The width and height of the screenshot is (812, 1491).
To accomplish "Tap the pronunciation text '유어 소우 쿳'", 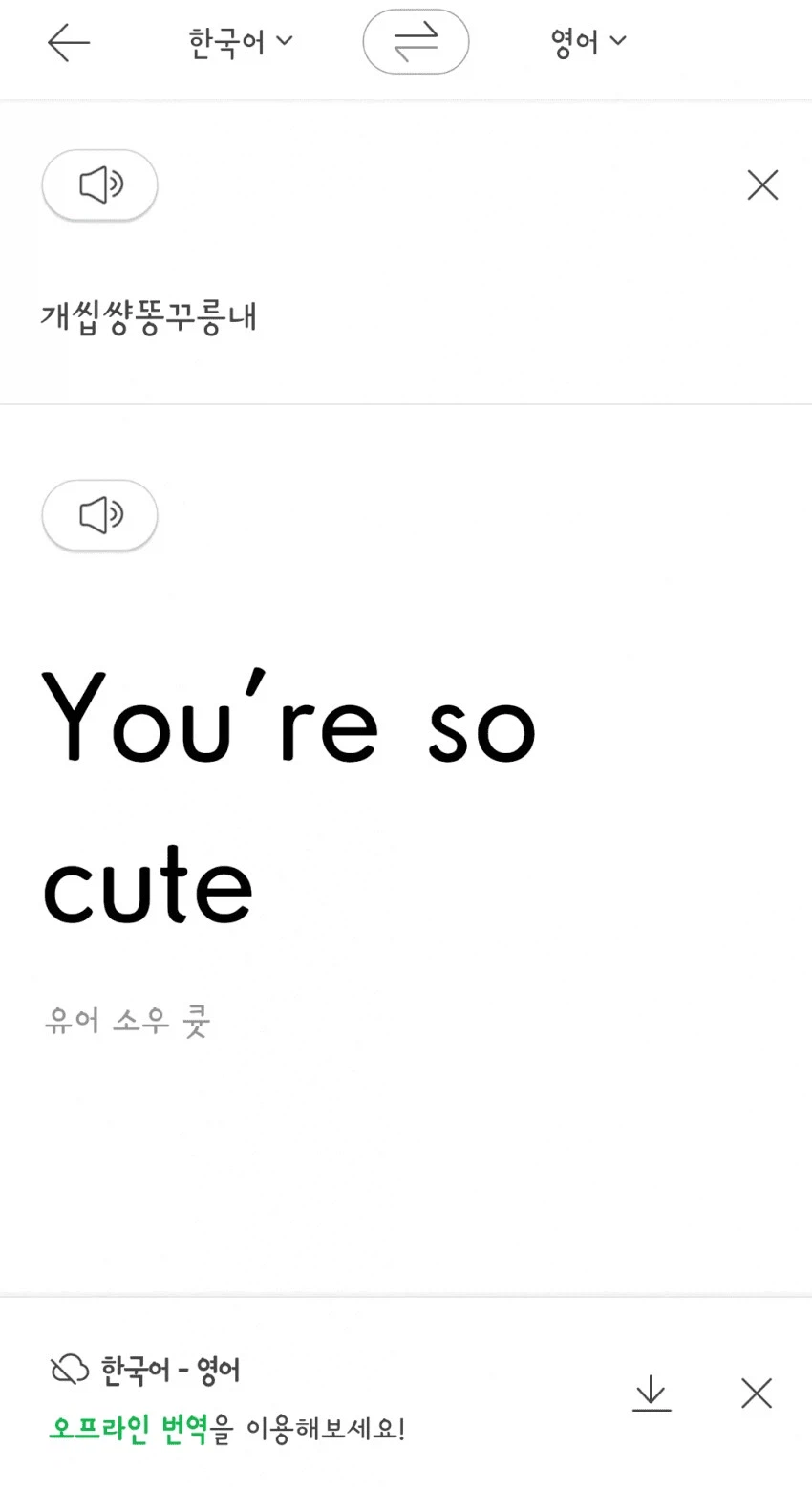I will pyautogui.click(x=127, y=1021).
